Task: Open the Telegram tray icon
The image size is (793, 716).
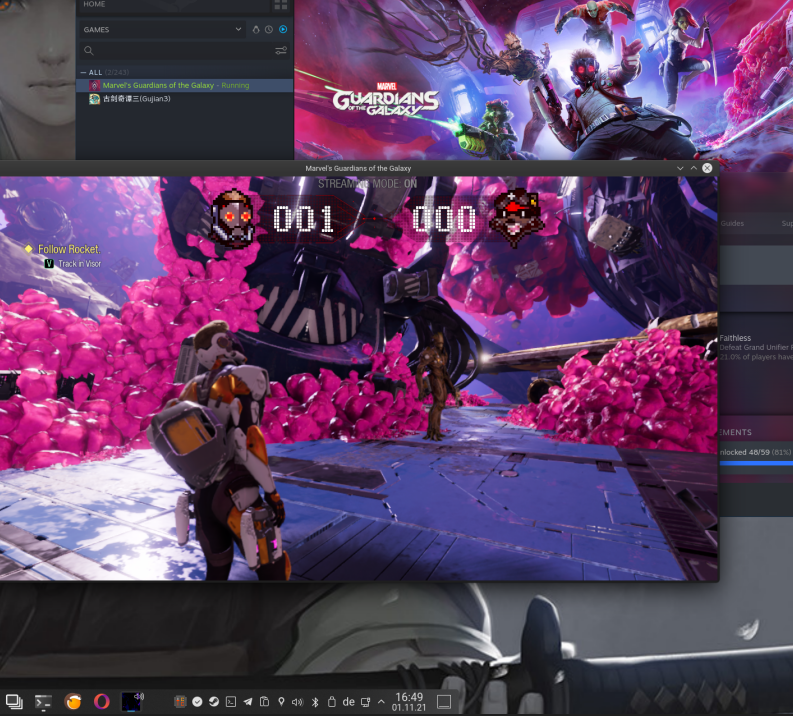Action: (248, 701)
